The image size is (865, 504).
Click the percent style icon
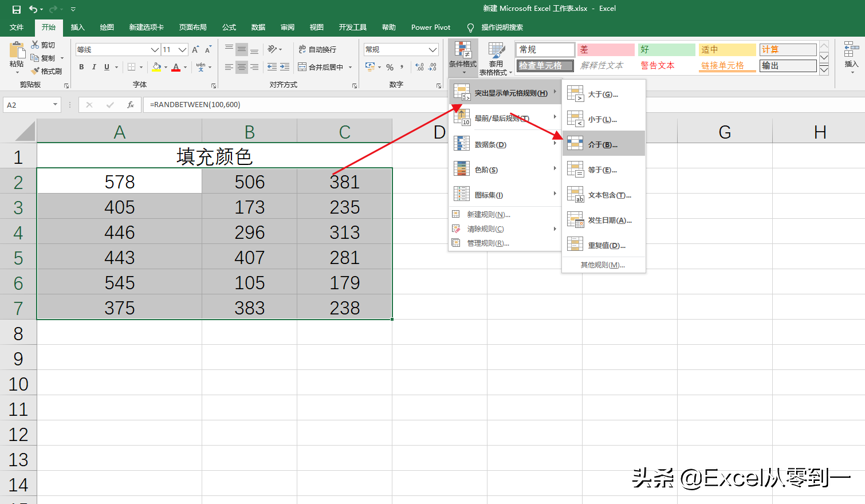389,67
